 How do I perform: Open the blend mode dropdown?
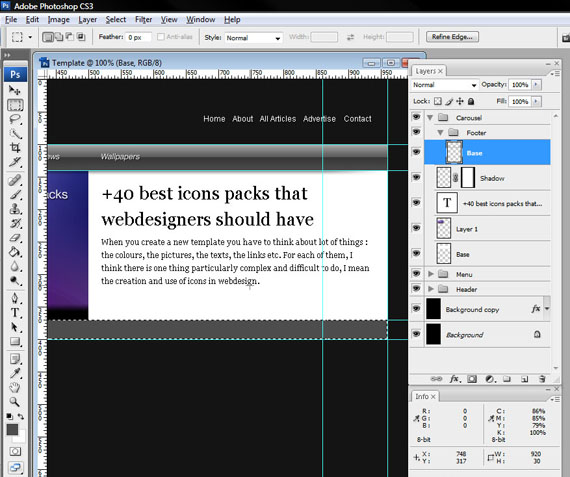444,85
